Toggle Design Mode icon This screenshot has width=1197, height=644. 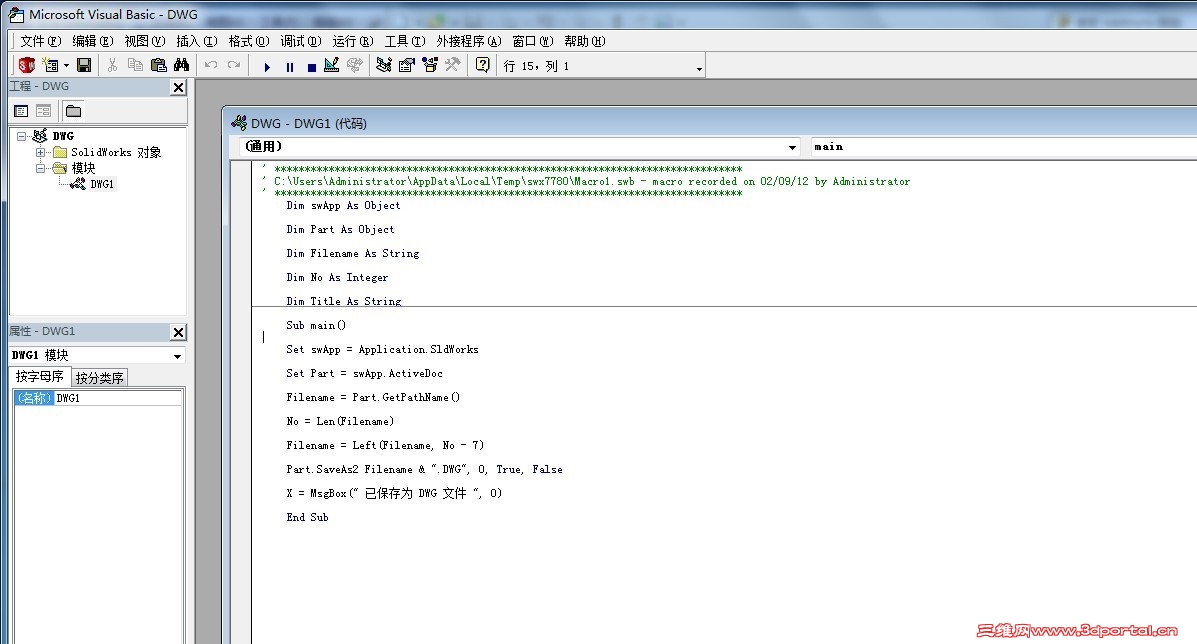click(x=331, y=66)
